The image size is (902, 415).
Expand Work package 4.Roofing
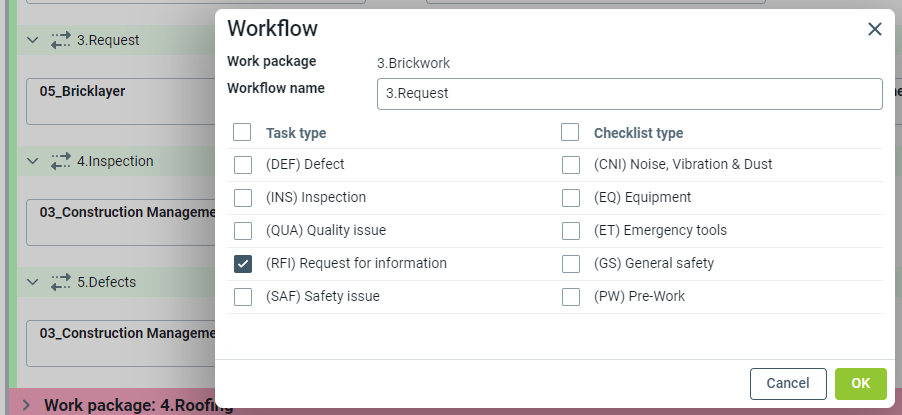pos(26,405)
